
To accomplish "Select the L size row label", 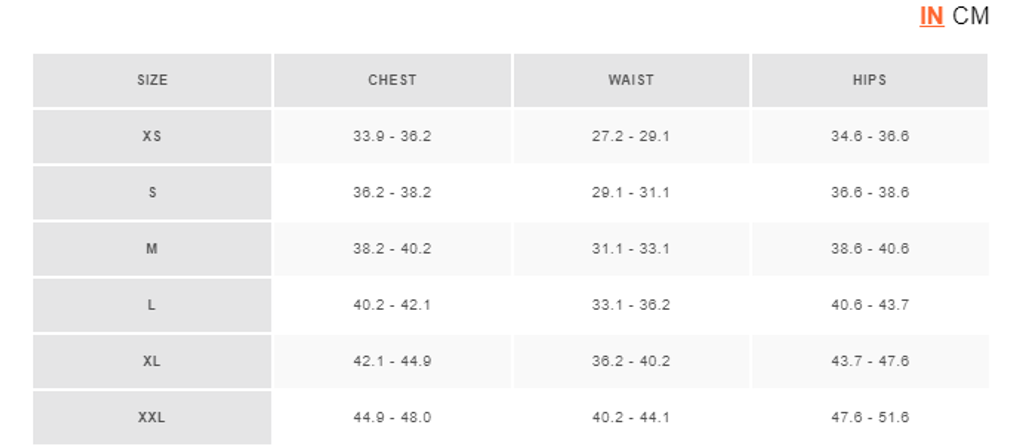I will pyautogui.click(x=152, y=305).
